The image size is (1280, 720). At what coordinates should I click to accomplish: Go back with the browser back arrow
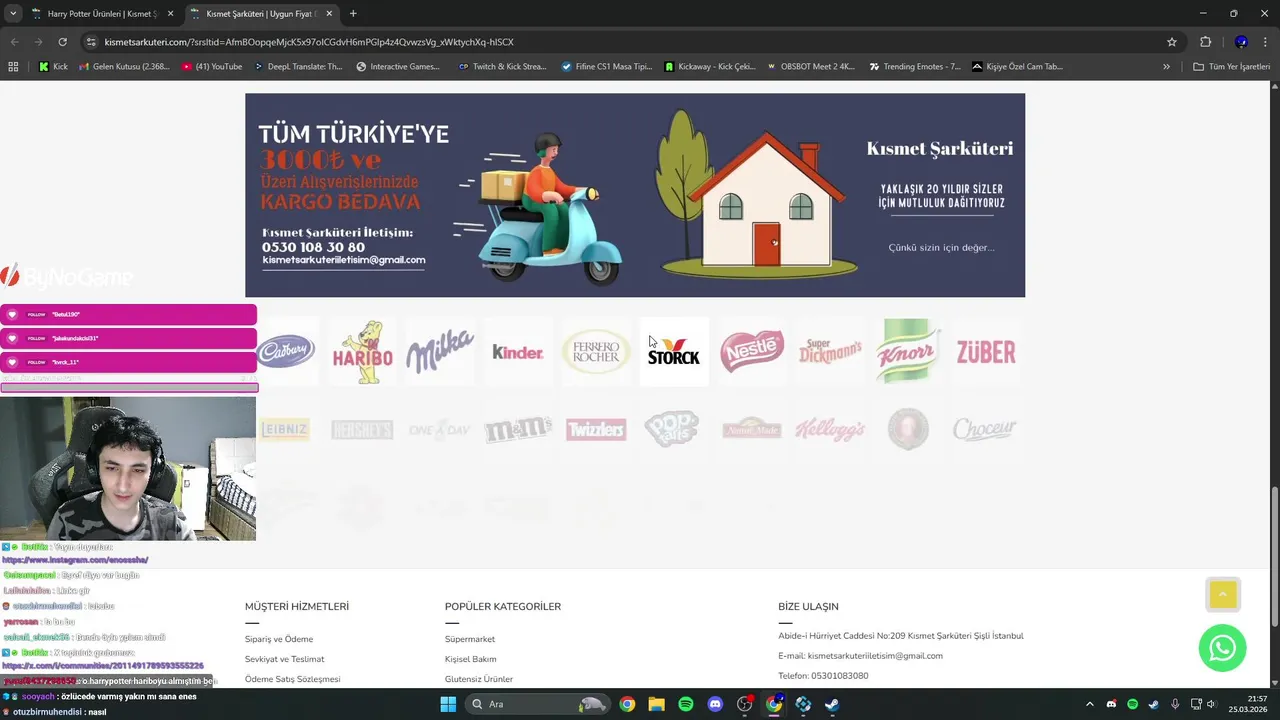[15, 42]
